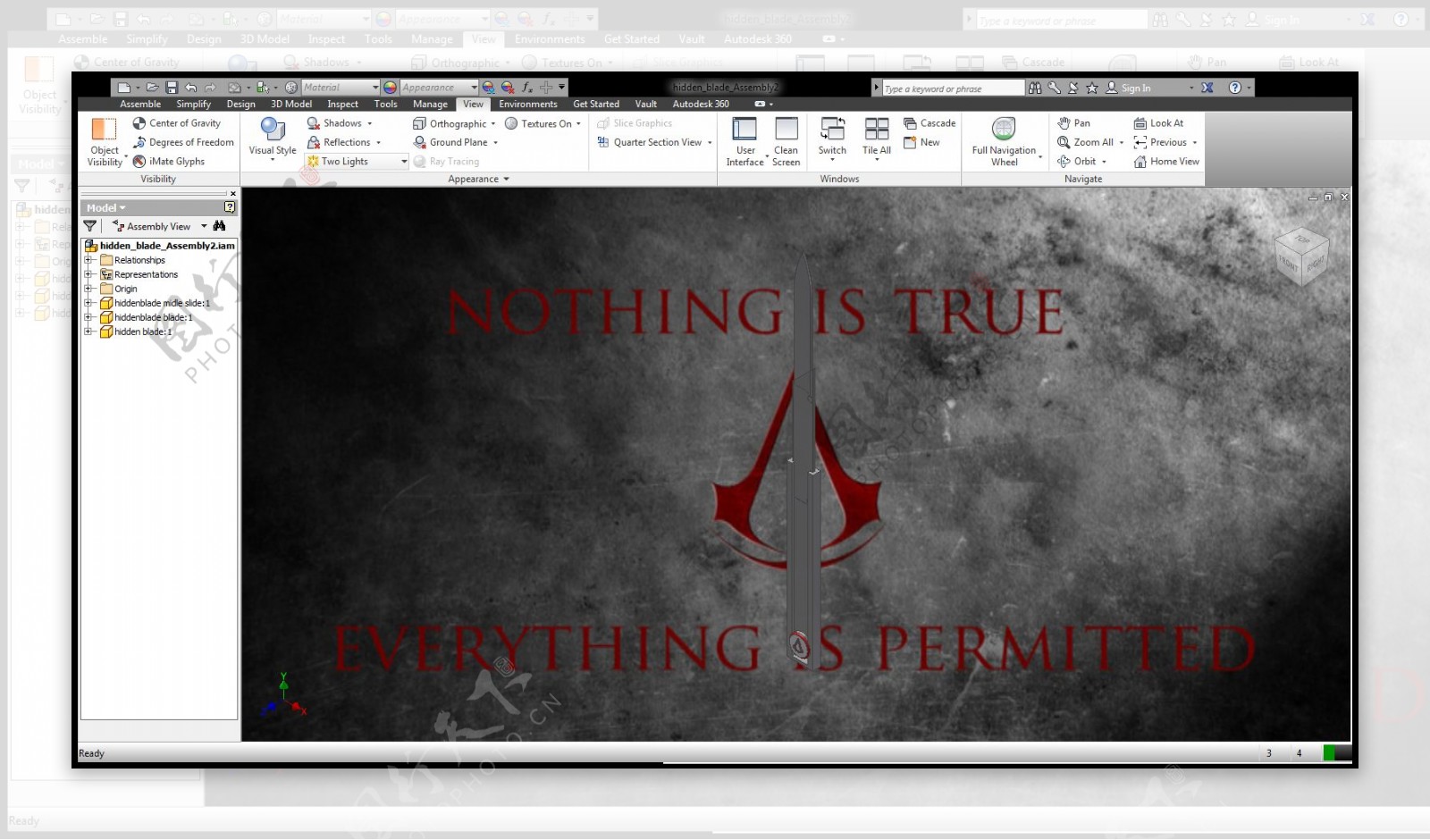Expand the Appearance panel arrow
The image size is (1430, 840).
pos(507,180)
